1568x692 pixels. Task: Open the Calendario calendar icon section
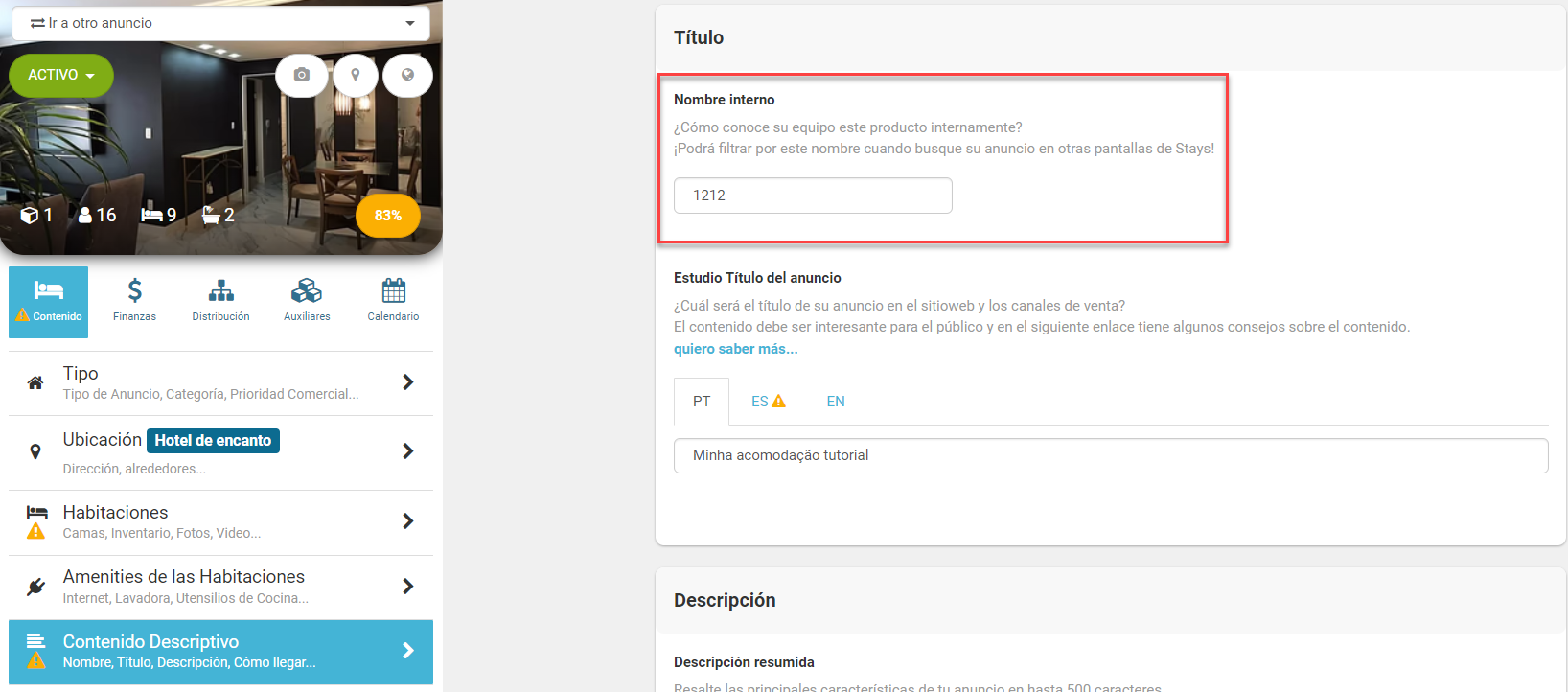(393, 301)
